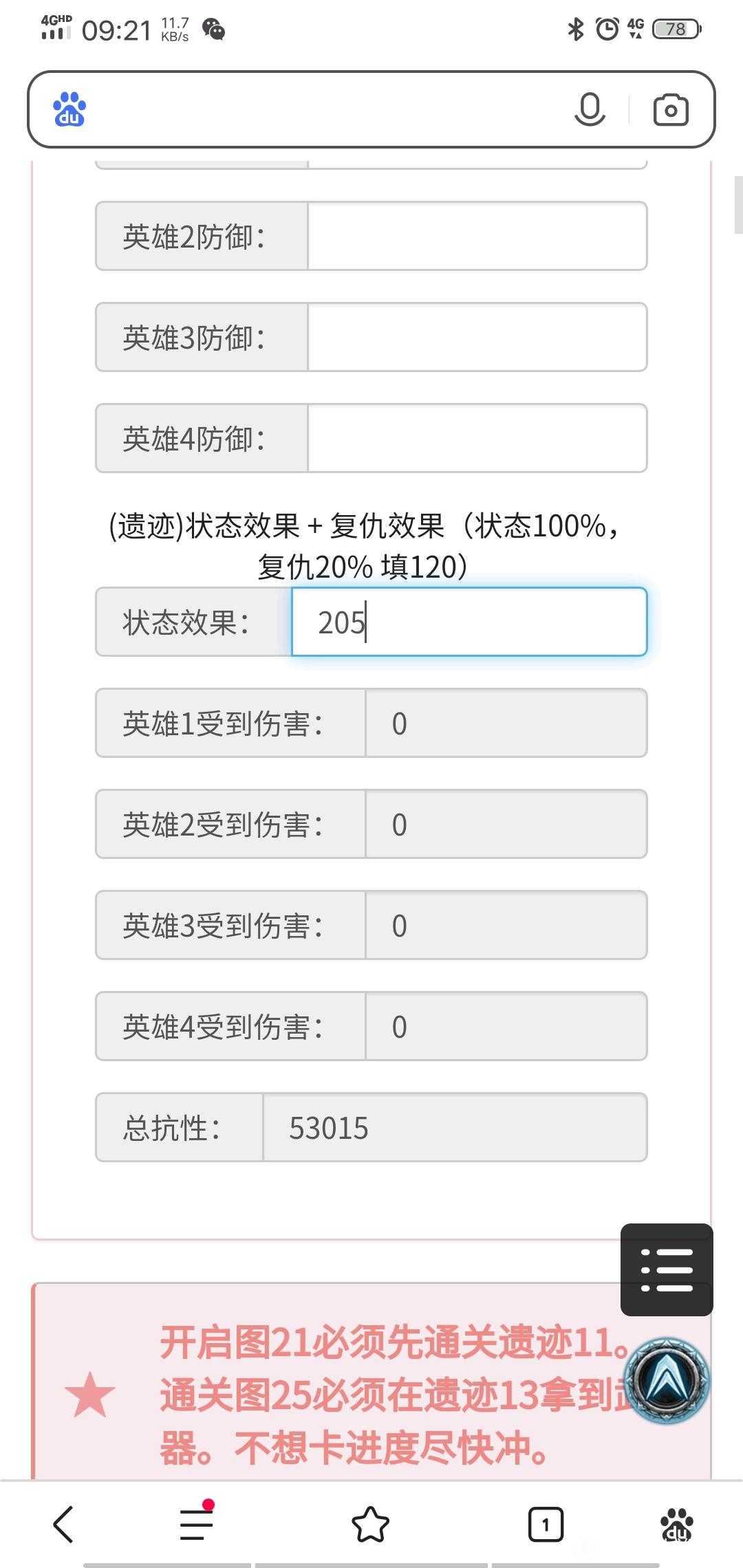Activate the microphone voice search icon

[x=590, y=109]
